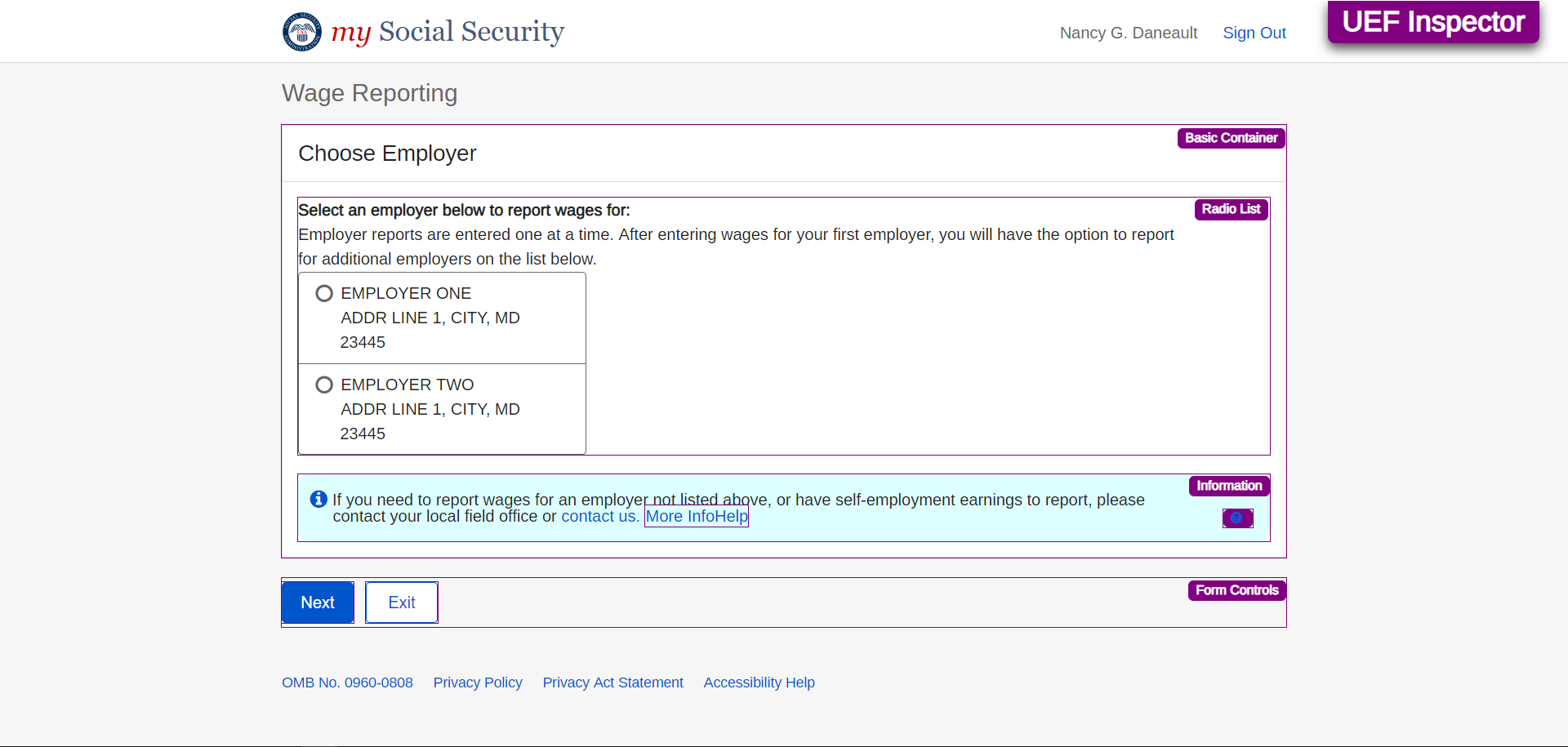
Task: Expand the More InfoHelp link
Action: (x=697, y=516)
